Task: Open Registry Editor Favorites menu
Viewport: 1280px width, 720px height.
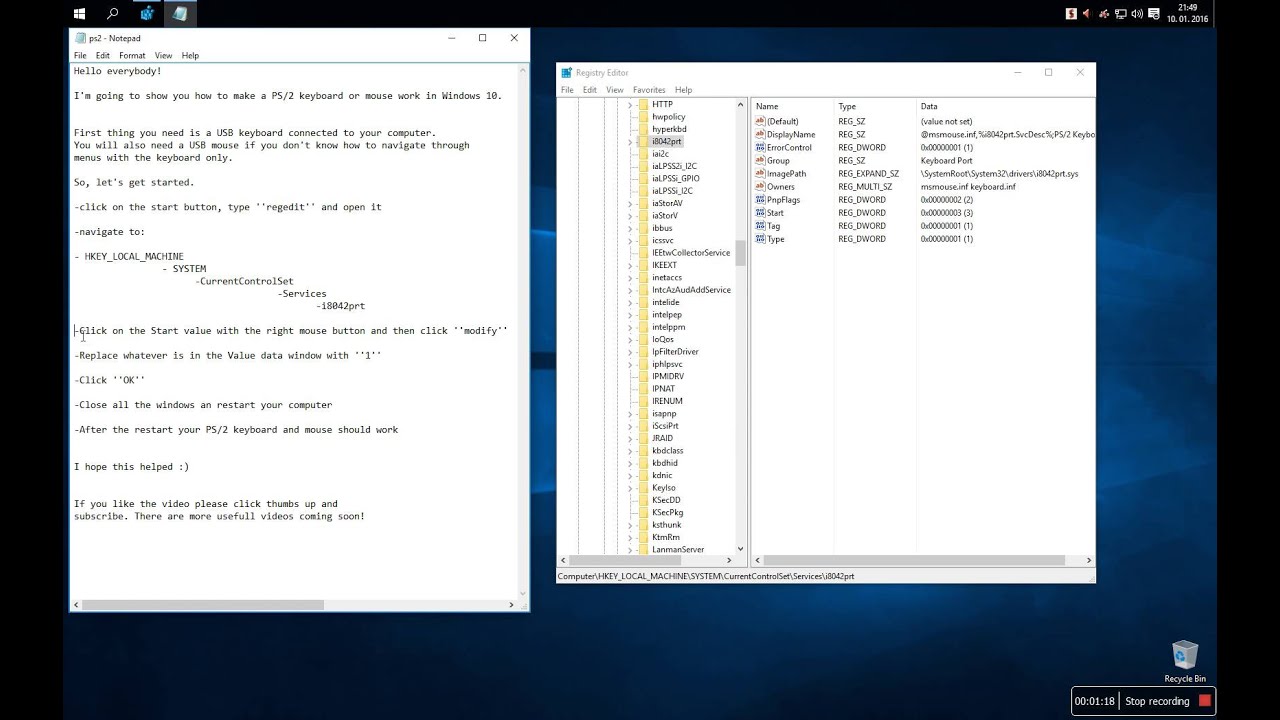Action: pyautogui.click(x=649, y=90)
